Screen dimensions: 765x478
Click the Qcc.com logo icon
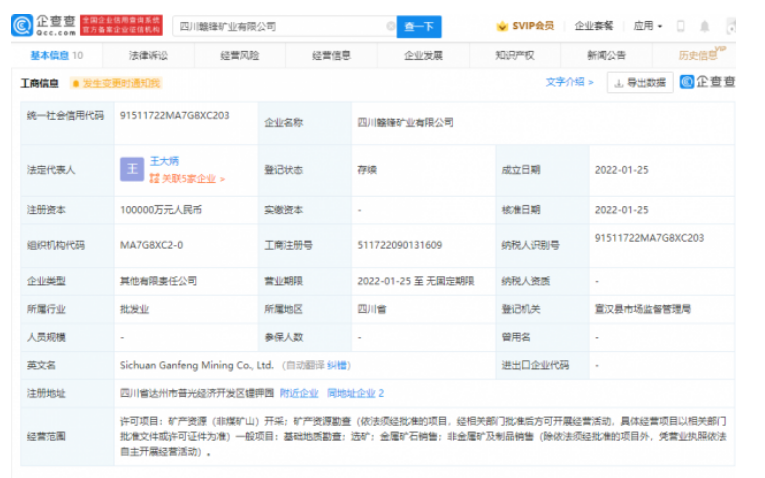coord(22,25)
